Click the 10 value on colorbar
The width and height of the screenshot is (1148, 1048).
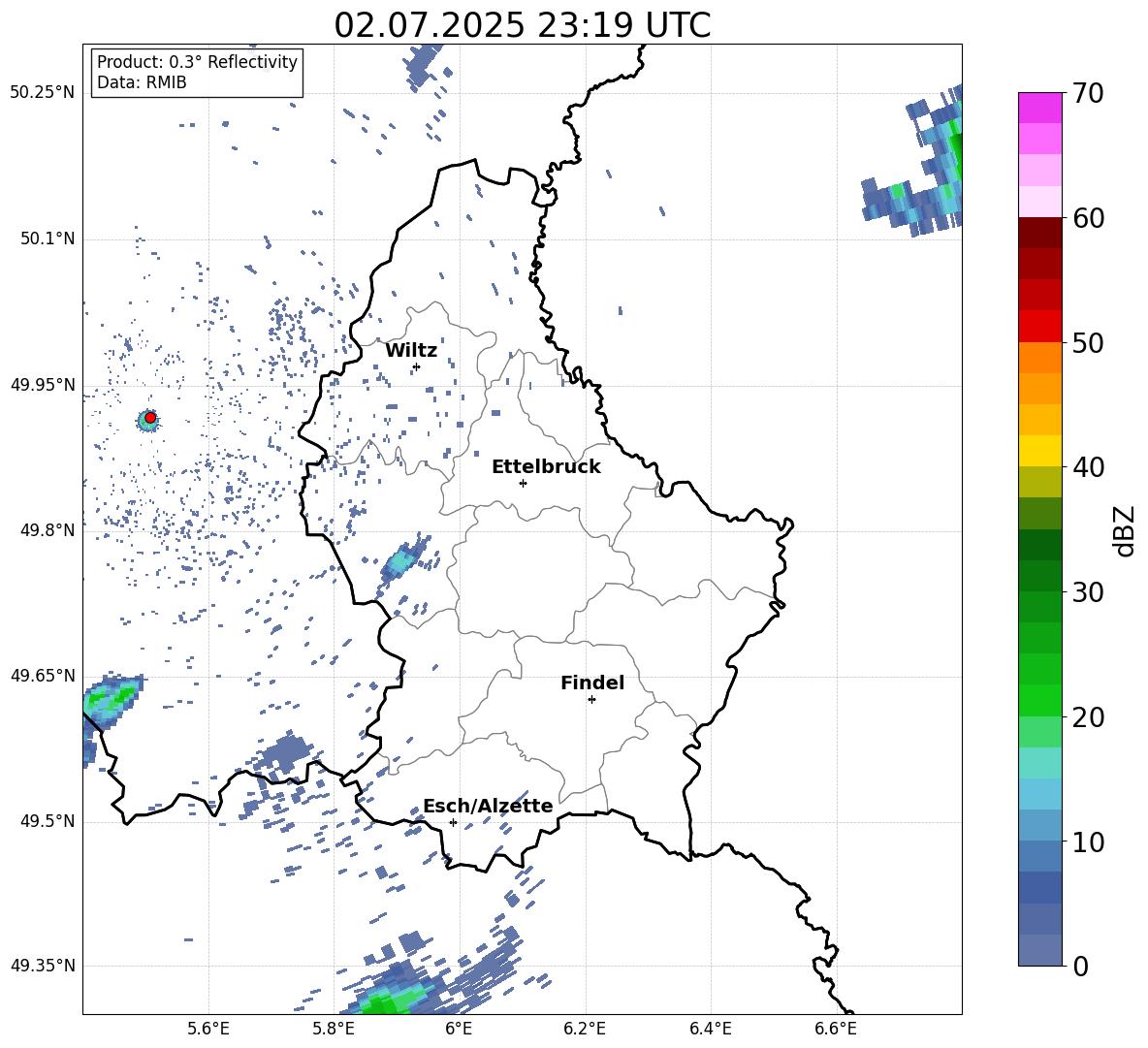click(x=1088, y=842)
